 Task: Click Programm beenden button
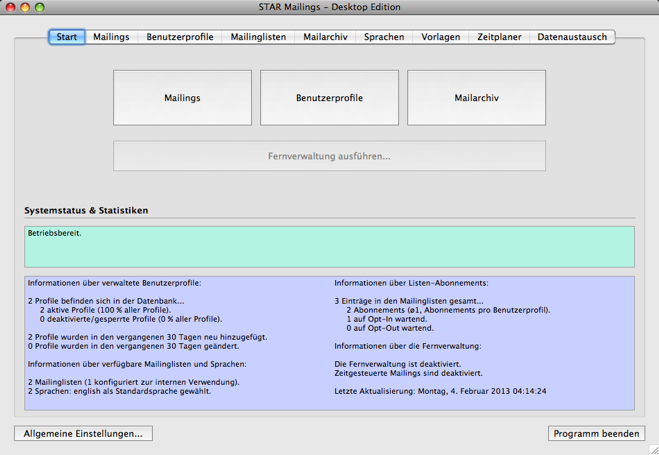pyautogui.click(x=596, y=434)
